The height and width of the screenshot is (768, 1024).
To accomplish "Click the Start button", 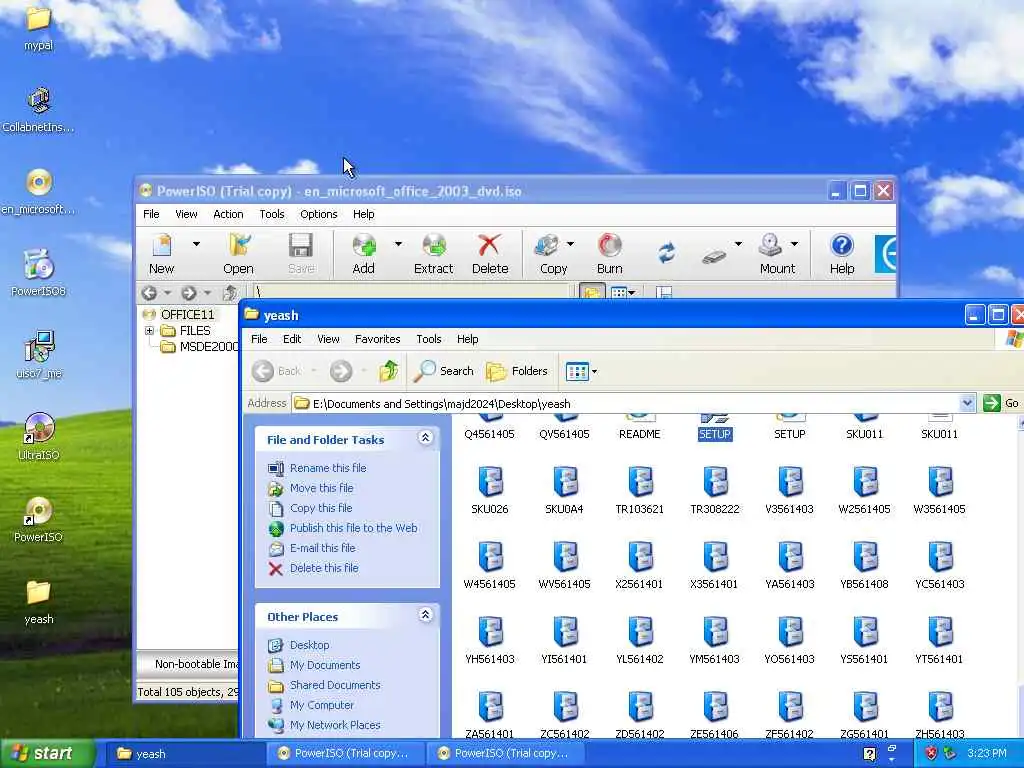I will pyautogui.click(x=47, y=754).
